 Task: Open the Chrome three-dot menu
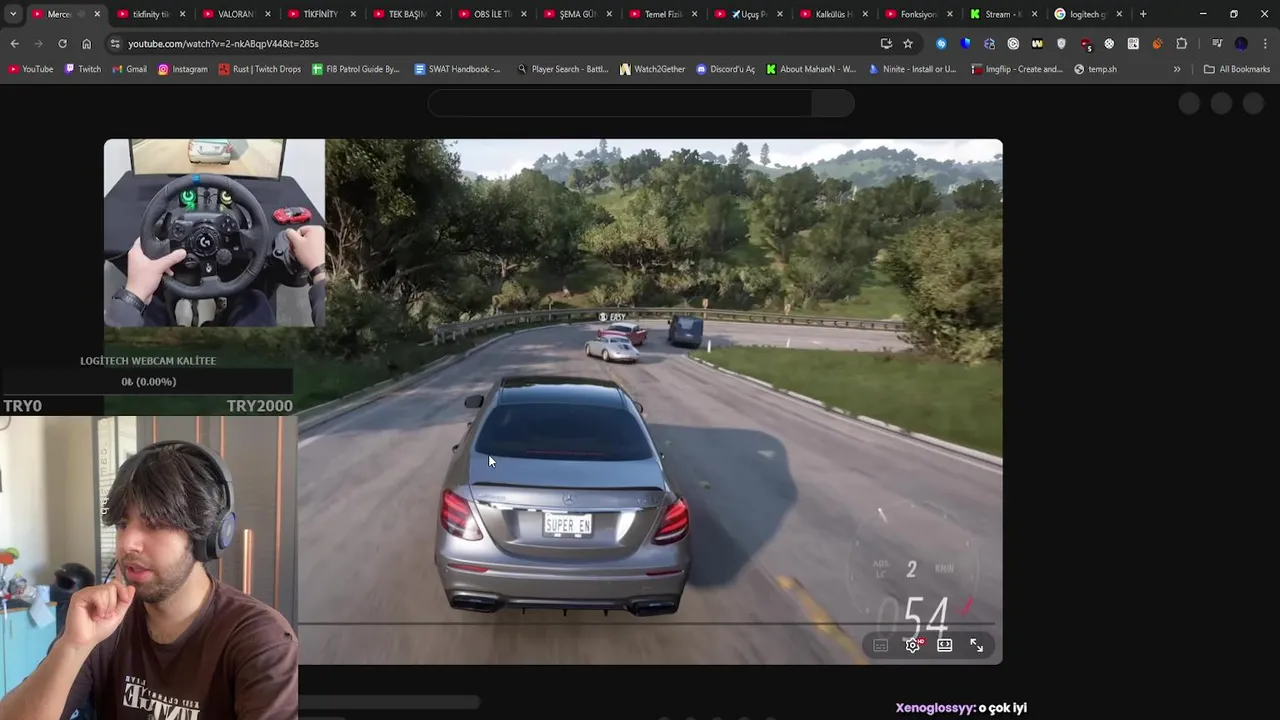1265,44
